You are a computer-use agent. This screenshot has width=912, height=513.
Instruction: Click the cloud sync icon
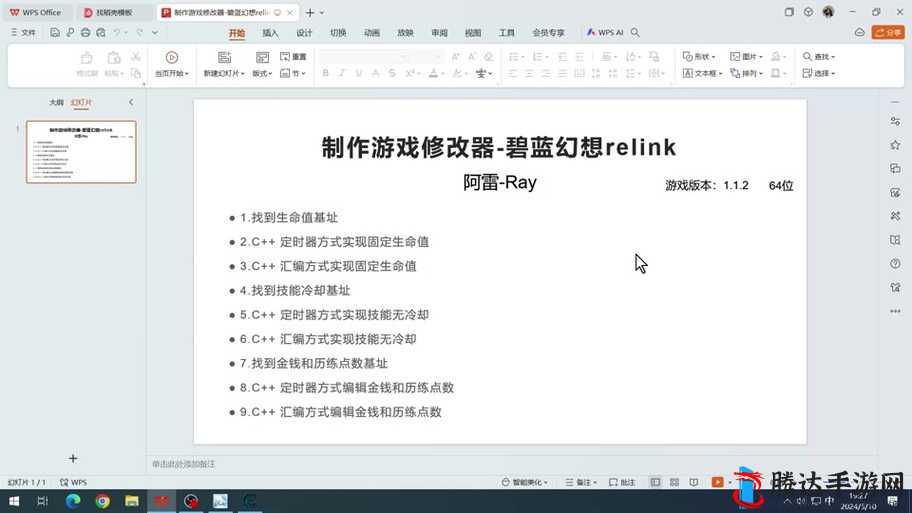[860, 33]
